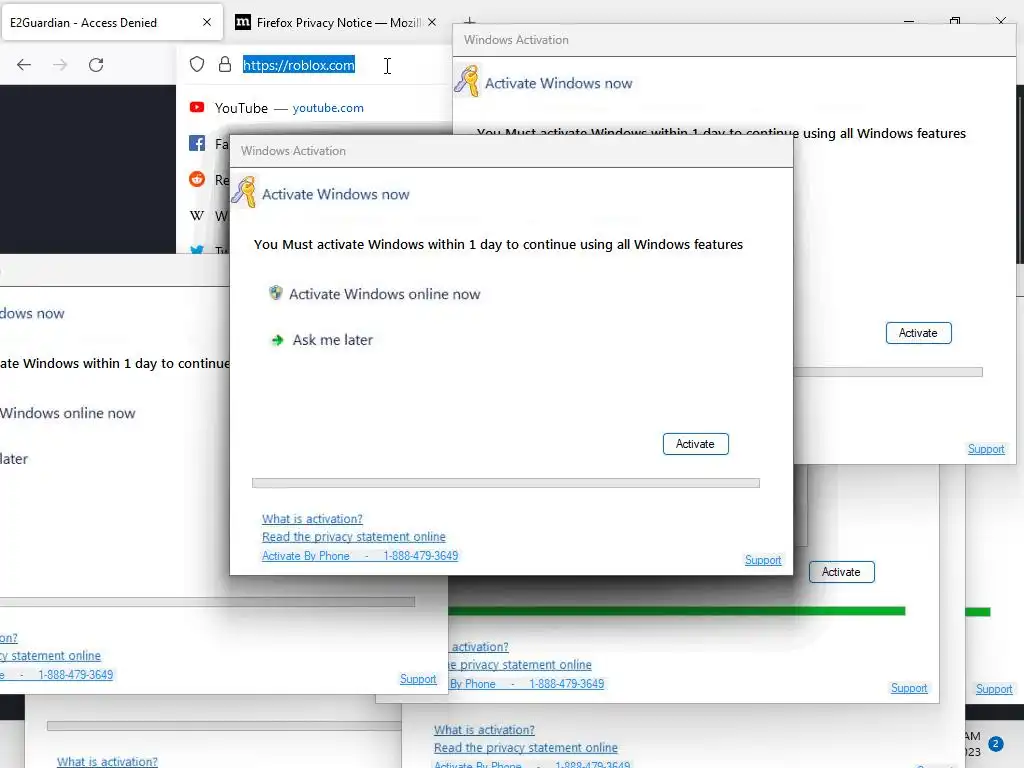Choose Windows online now in left hidden dialog
Screen dimensions: 1024x768
pos(67,413)
